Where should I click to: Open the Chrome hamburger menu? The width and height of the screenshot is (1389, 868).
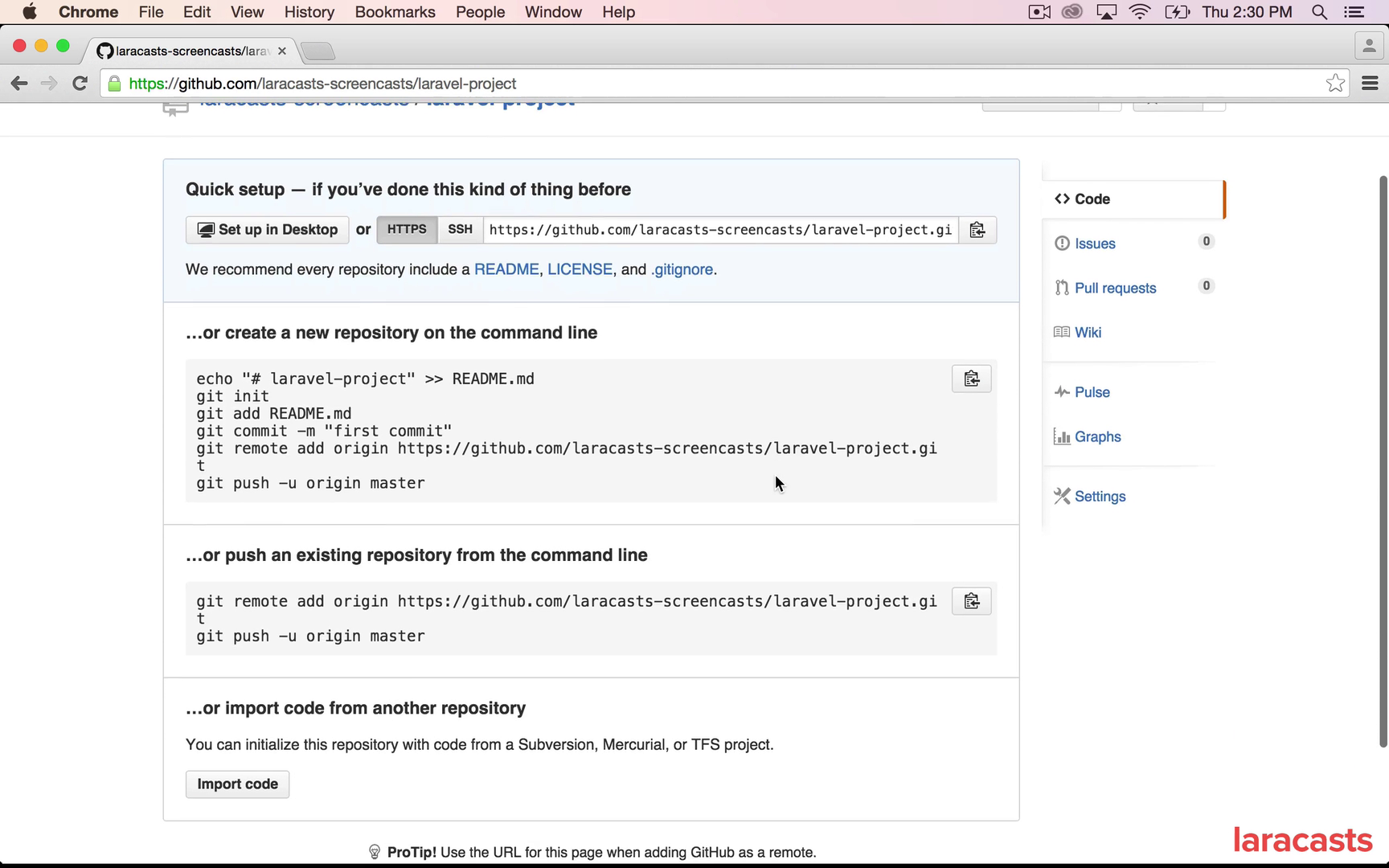(x=1371, y=84)
